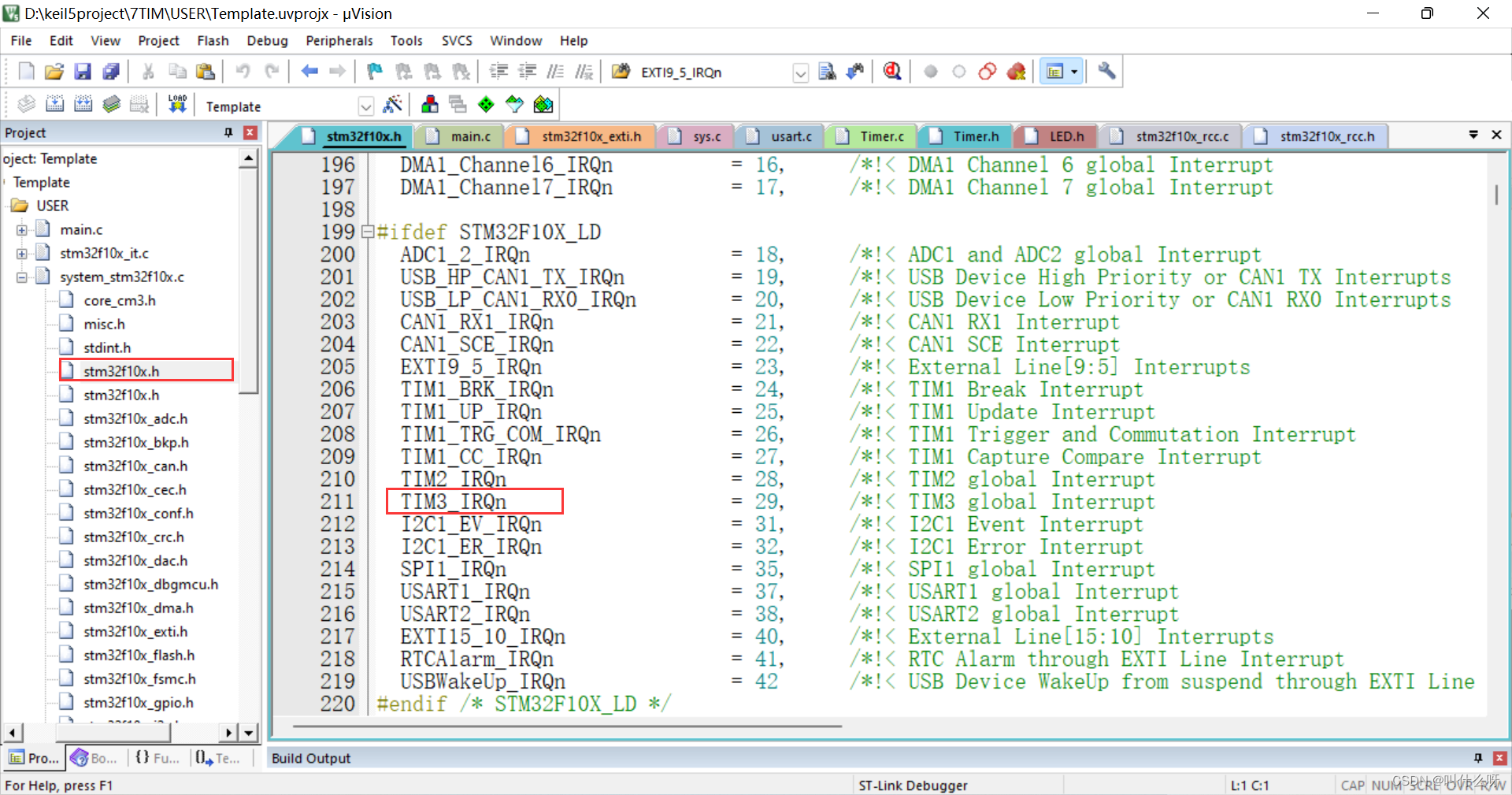Unindent the selected text
The image size is (1512, 795).
(x=527, y=72)
